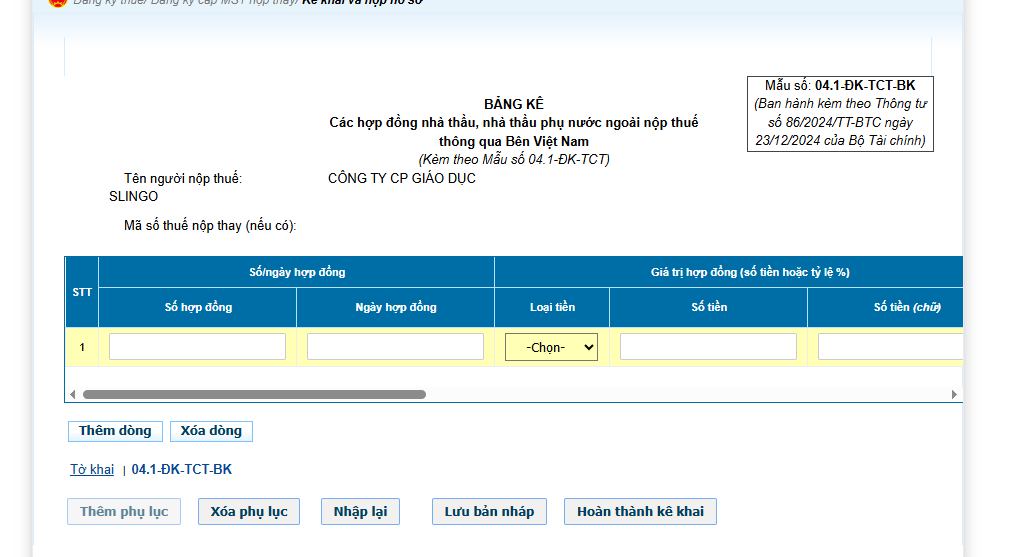Click the national emblem icon in the header
Viewport: 1011px width, 557px height.
click(x=57, y=3)
